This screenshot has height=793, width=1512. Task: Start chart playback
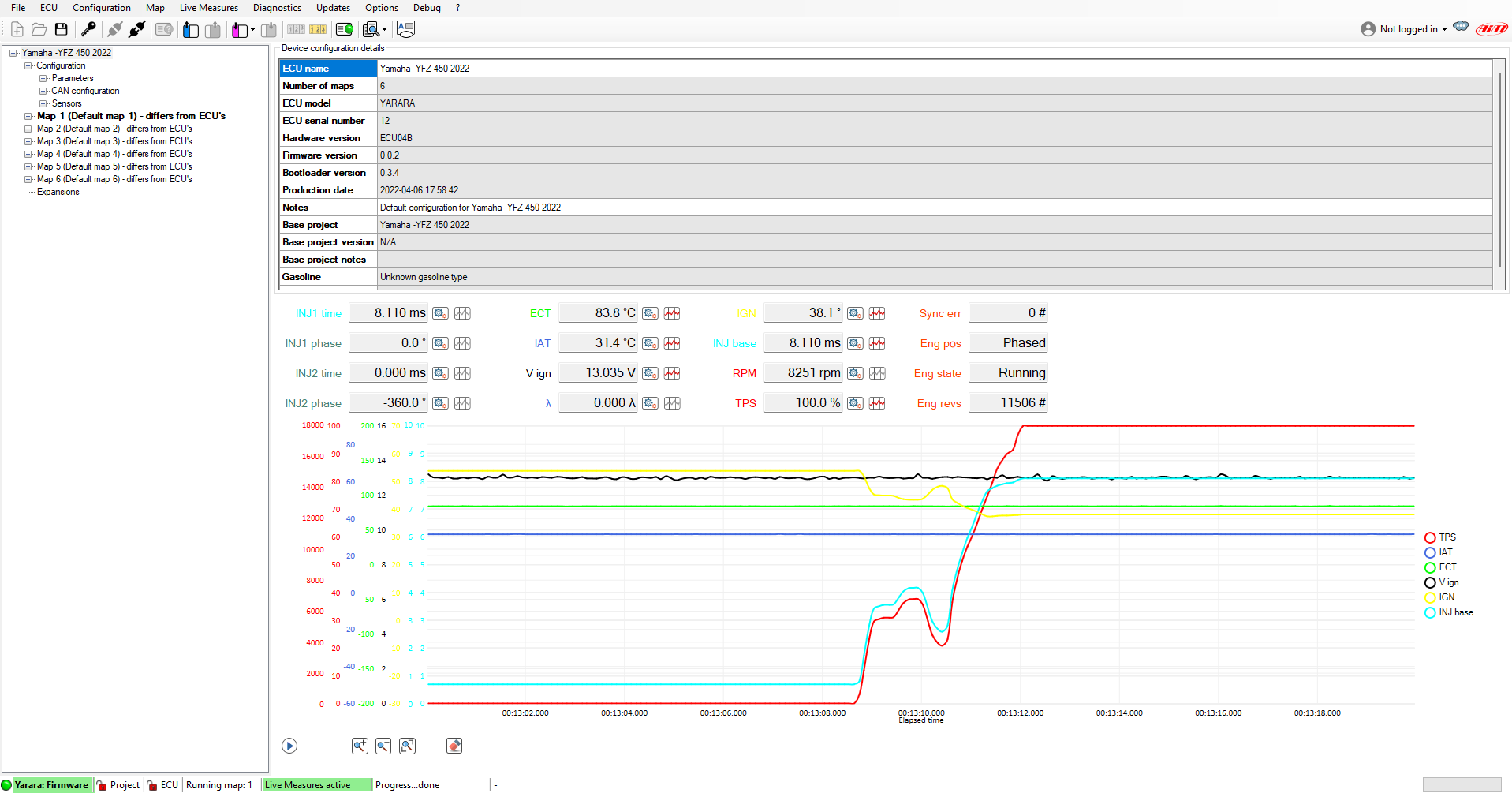(x=289, y=746)
